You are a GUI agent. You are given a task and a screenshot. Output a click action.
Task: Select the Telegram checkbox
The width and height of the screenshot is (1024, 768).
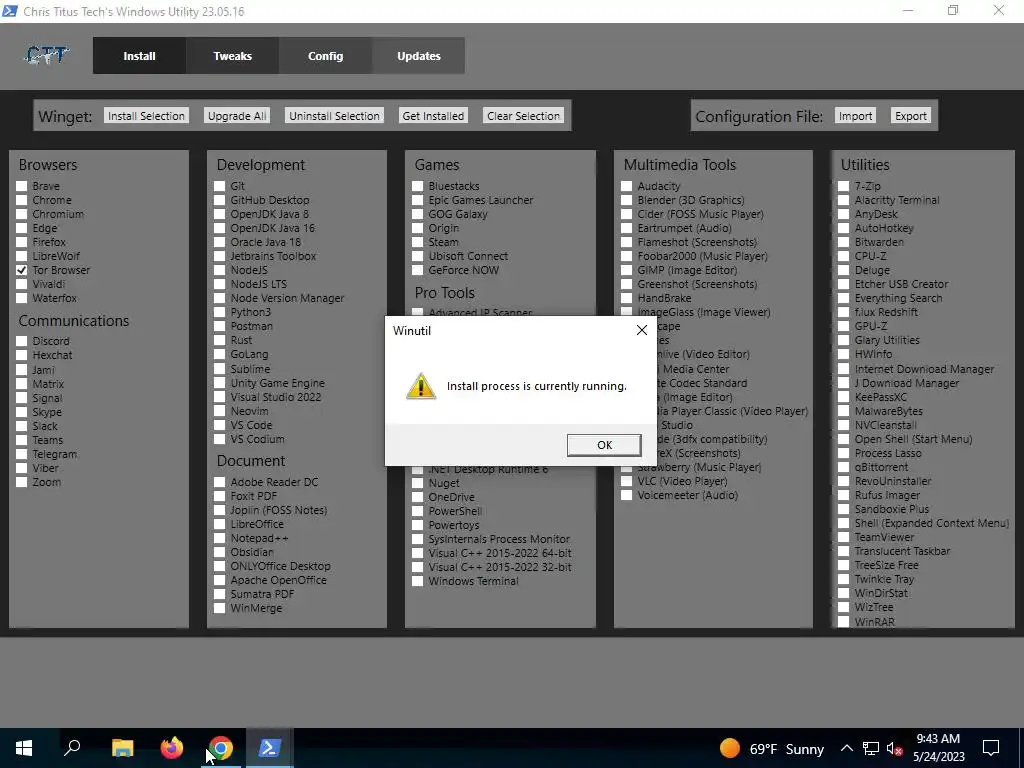point(22,454)
